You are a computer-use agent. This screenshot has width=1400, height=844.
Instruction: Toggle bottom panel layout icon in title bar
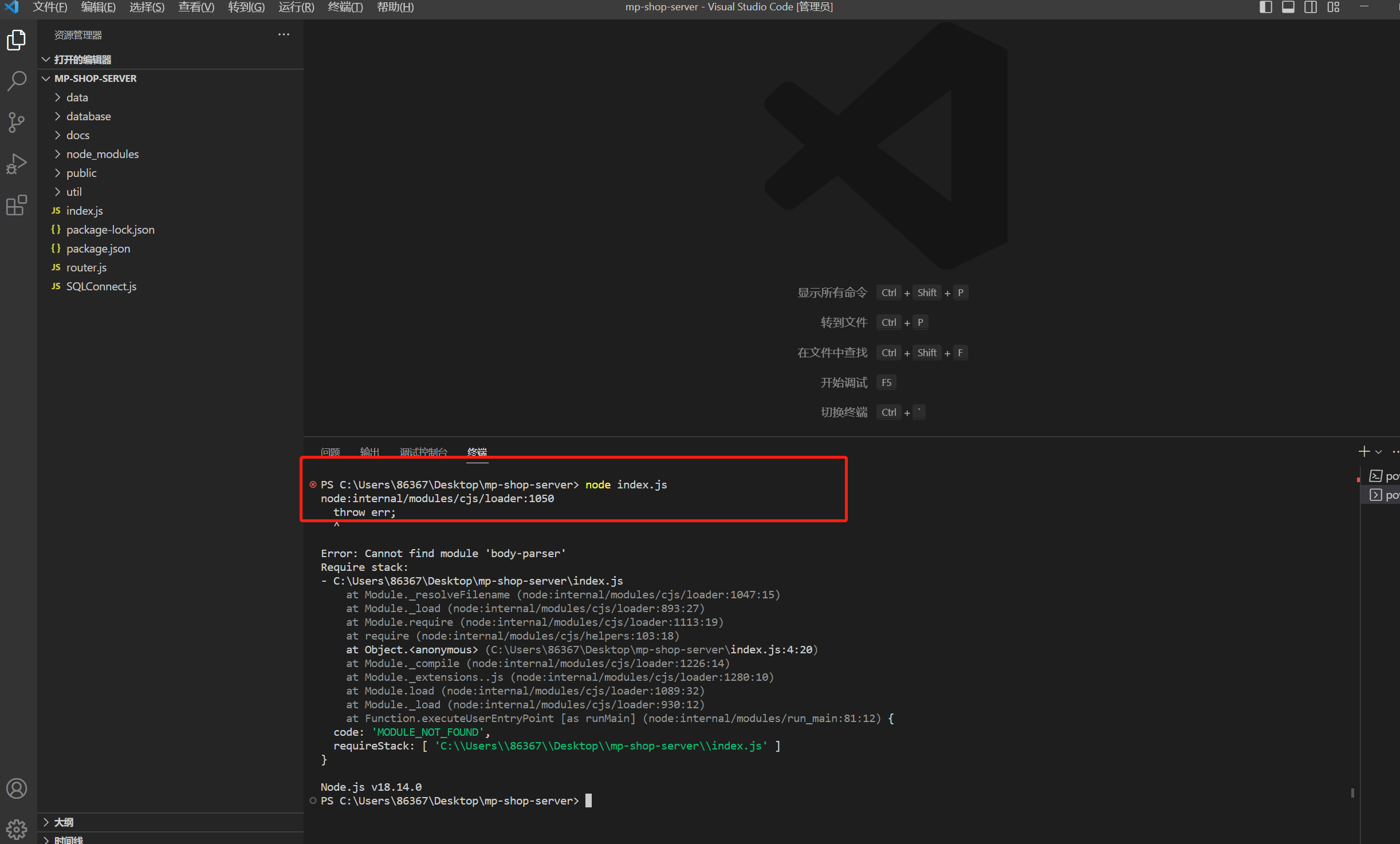[1288, 7]
